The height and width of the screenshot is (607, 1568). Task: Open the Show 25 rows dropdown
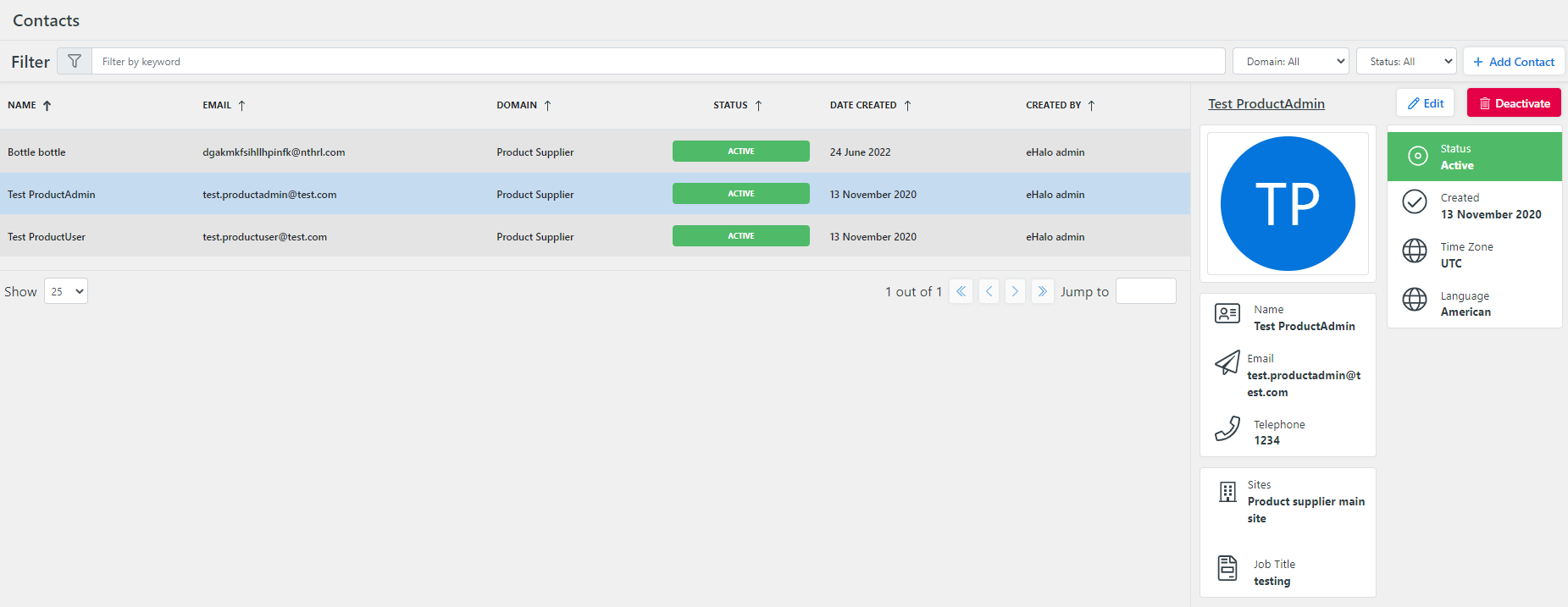pos(66,291)
